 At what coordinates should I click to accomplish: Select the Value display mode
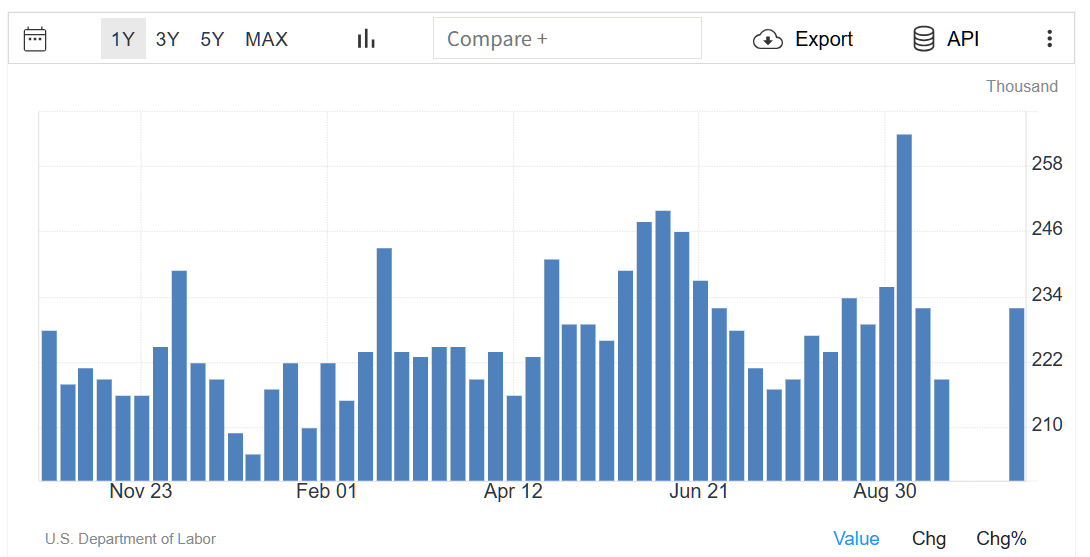tap(856, 539)
